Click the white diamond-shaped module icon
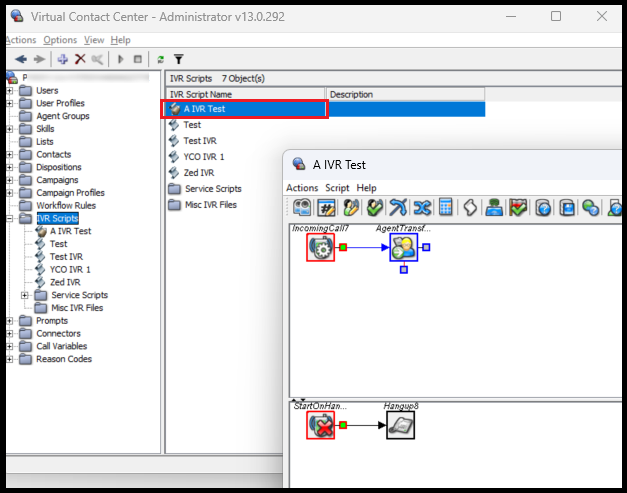 [x=470, y=208]
